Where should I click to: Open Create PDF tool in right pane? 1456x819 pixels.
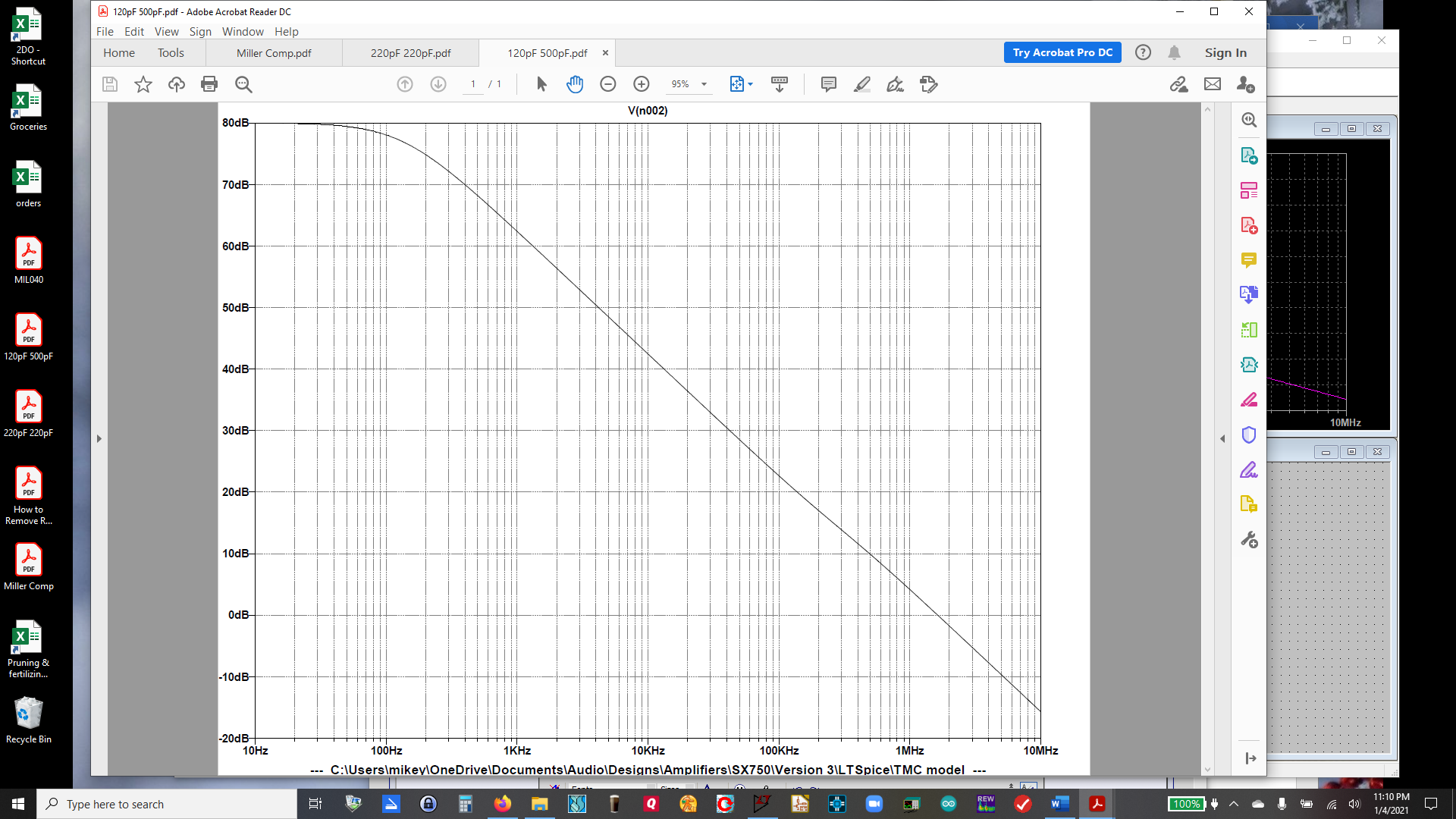click(1249, 225)
